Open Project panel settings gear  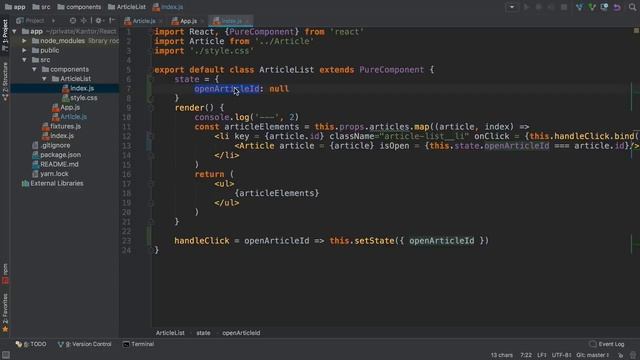pyautogui.click(x=98, y=20)
